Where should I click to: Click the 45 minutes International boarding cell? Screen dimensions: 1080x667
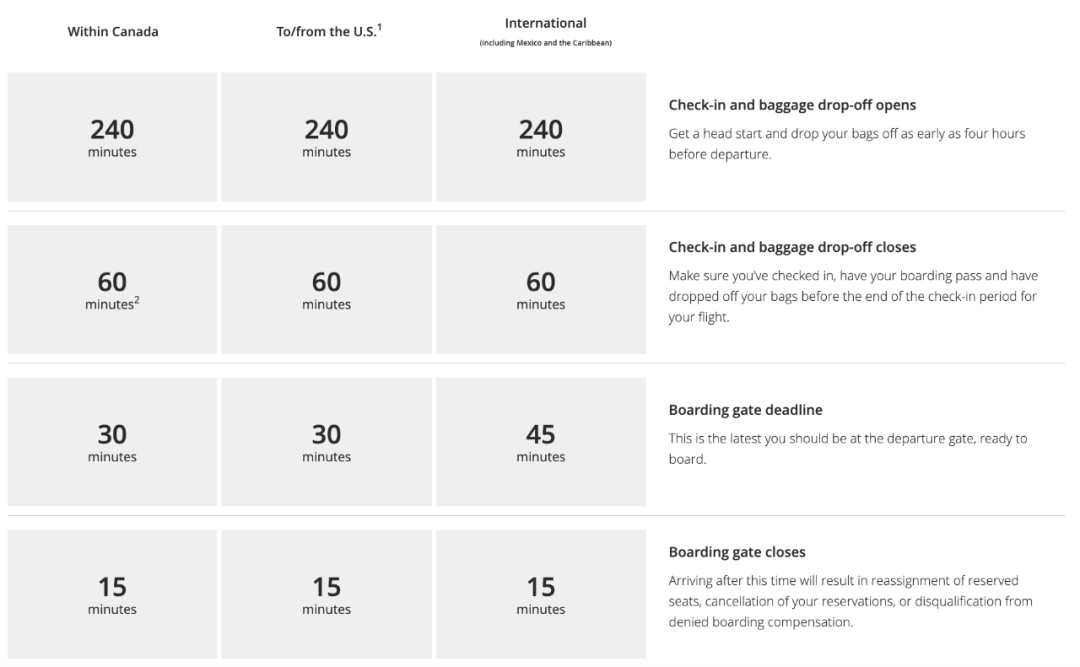(541, 442)
